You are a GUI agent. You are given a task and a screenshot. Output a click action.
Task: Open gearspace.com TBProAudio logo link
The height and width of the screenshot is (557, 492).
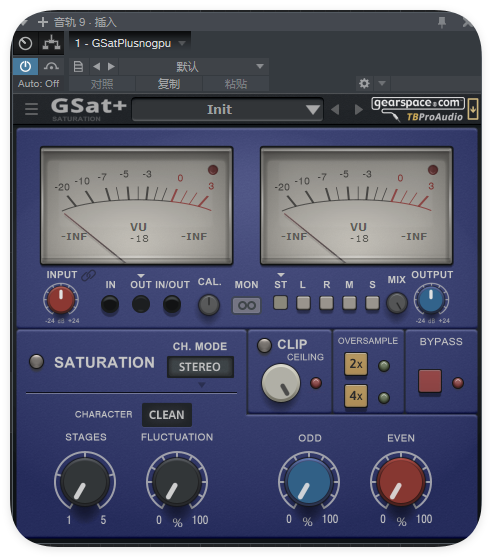coord(418,109)
